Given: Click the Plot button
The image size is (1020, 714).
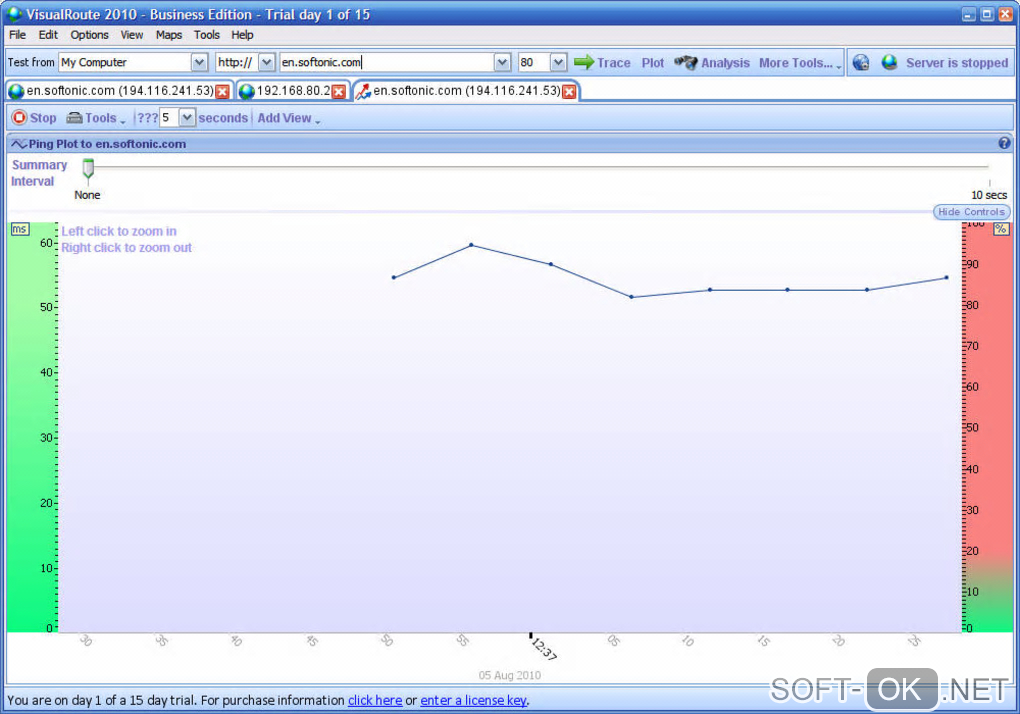Looking at the screenshot, I should 652,63.
